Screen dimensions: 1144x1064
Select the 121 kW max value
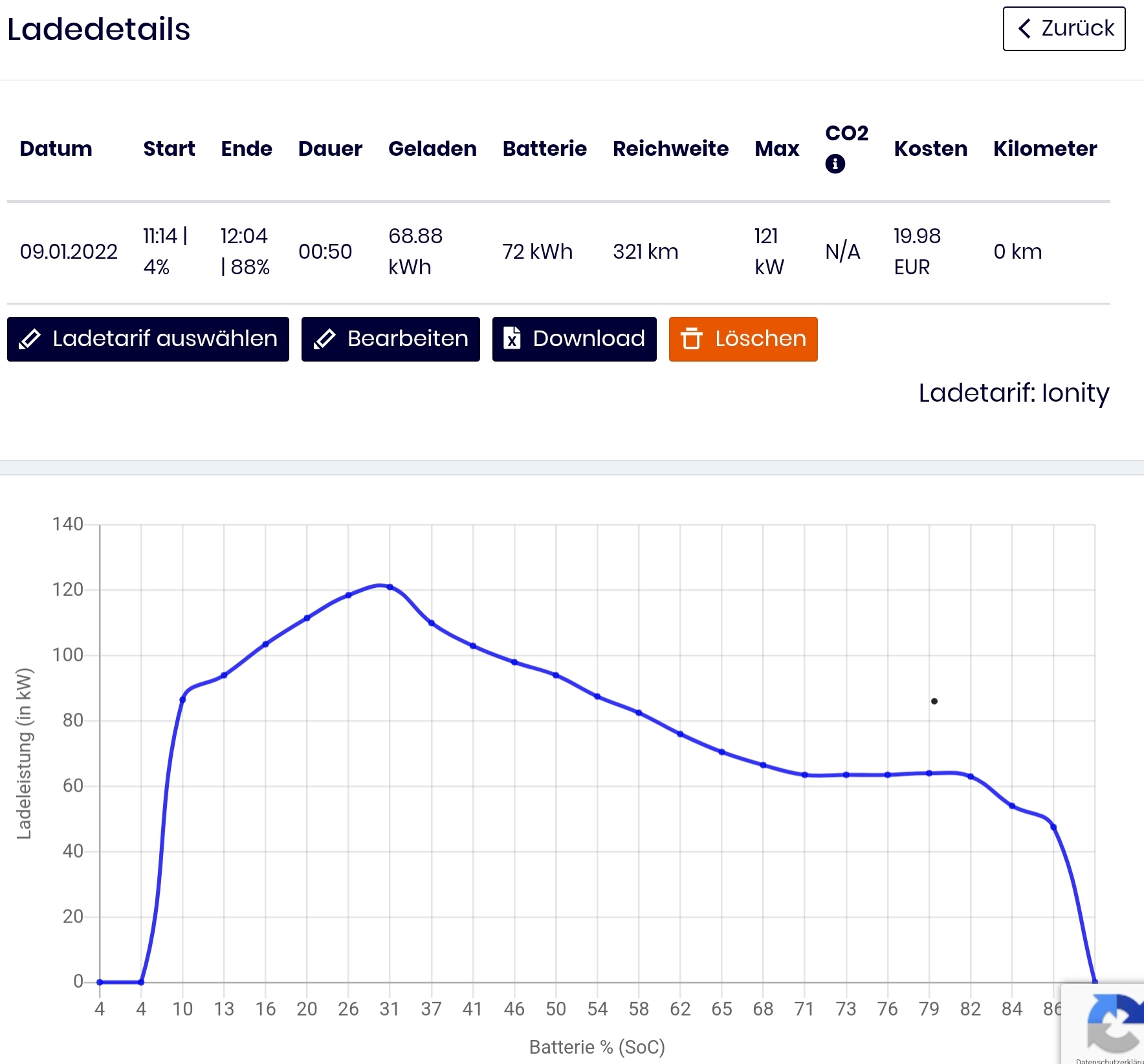769,252
